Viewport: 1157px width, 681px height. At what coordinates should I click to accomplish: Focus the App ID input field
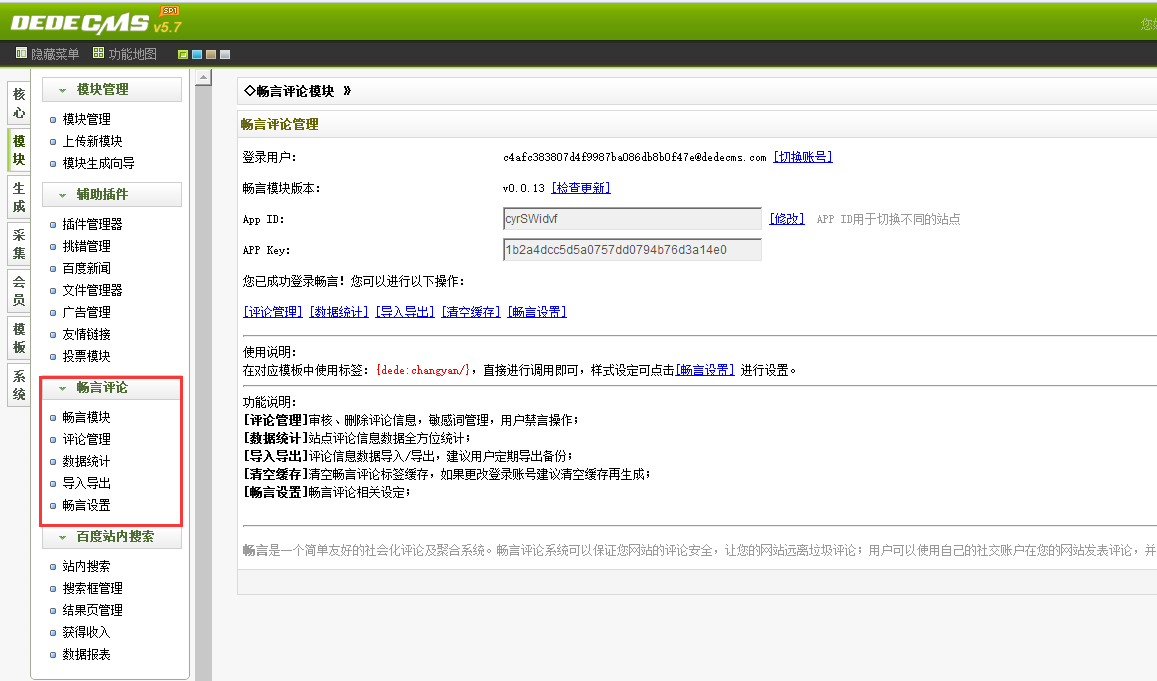(632, 219)
